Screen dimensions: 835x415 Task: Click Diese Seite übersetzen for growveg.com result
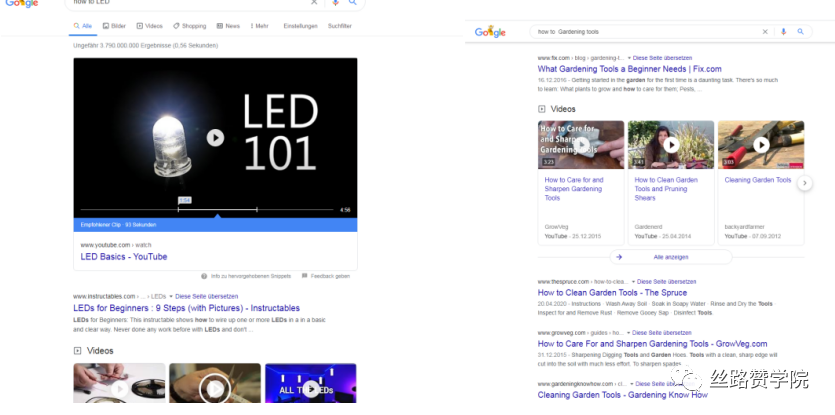(x=662, y=332)
